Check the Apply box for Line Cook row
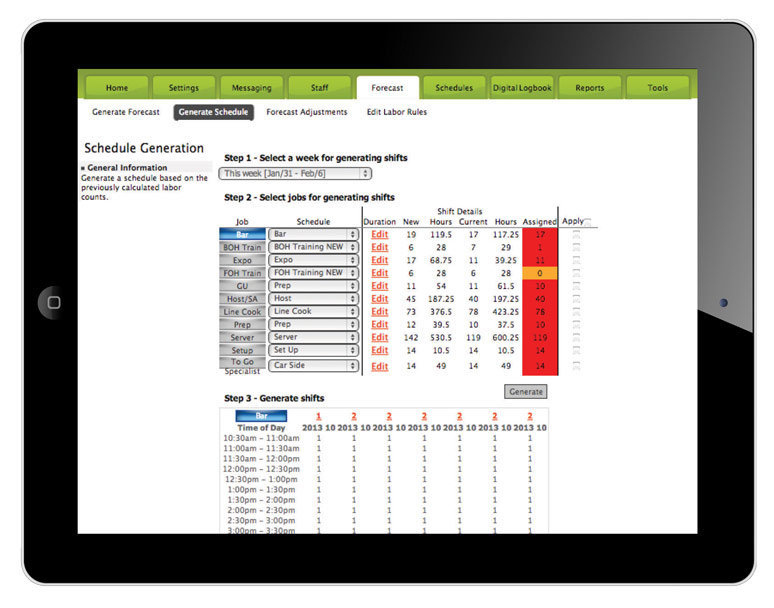774x608 pixels. click(577, 312)
